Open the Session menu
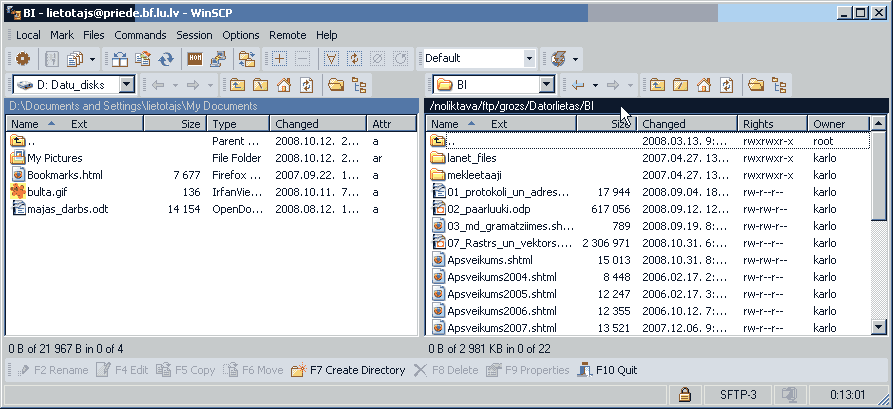This screenshot has height=409, width=893. click(194, 35)
